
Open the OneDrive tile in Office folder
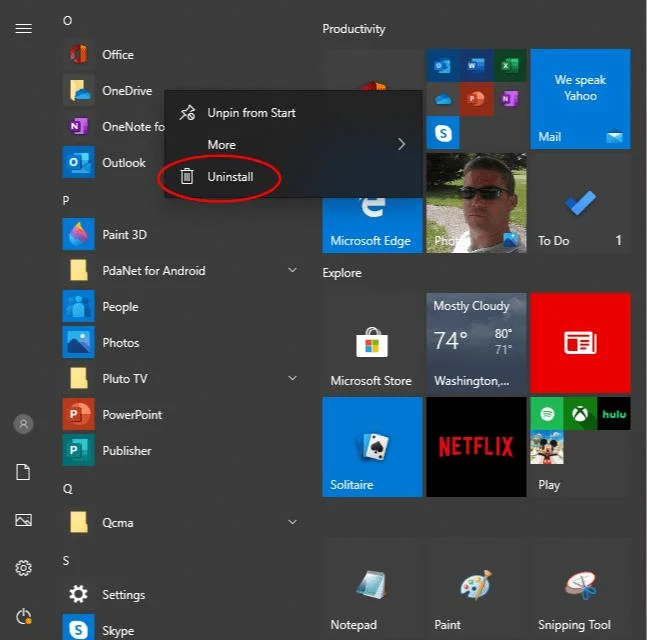[x=443, y=99]
